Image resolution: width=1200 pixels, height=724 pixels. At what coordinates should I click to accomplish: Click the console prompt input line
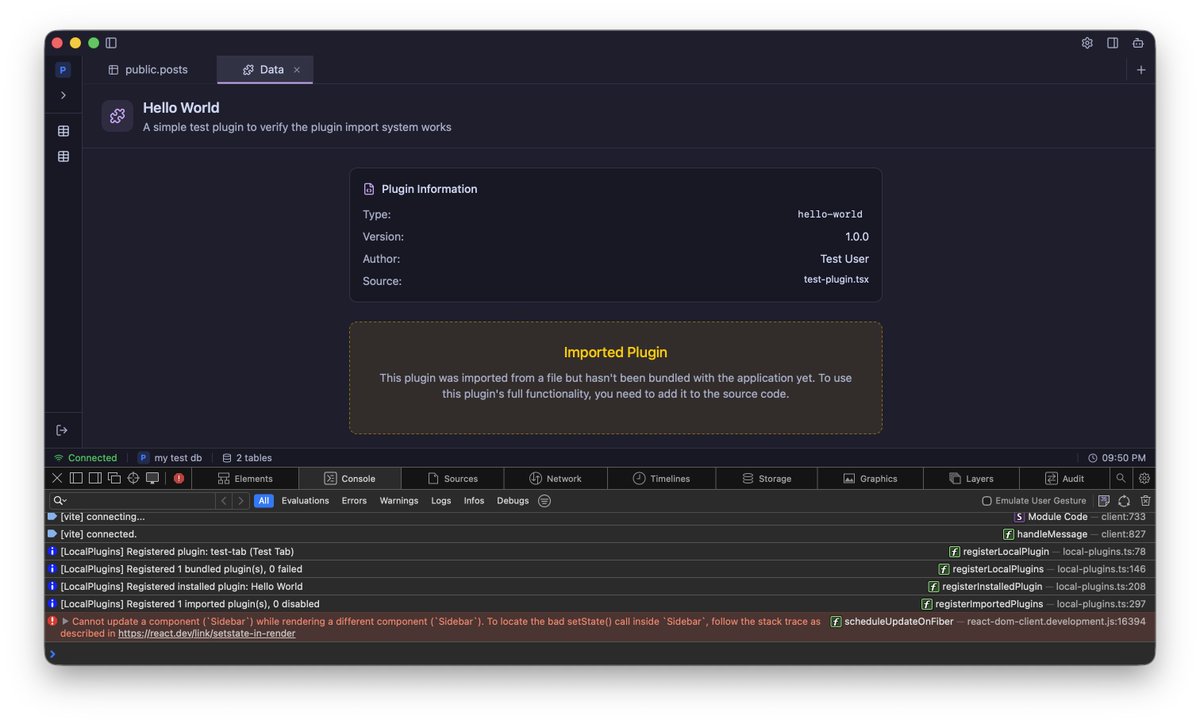600,654
